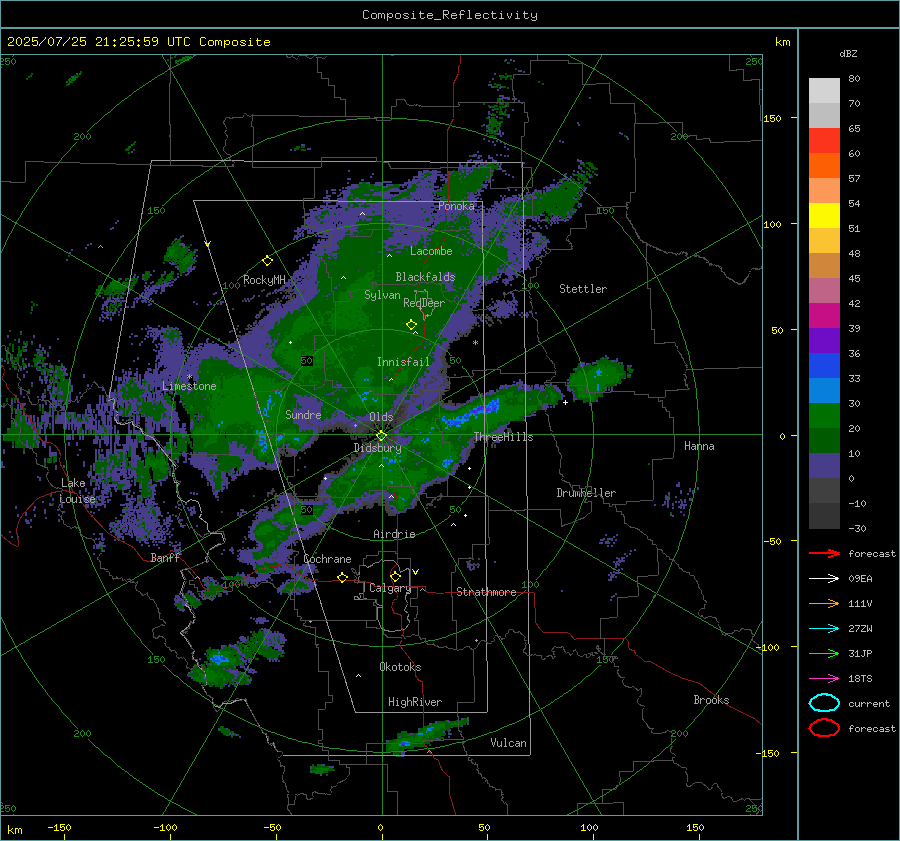Screen dimensions: 900x841
Task: Select the red 60-65 dBZ swatch
Action: (x=824, y=140)
